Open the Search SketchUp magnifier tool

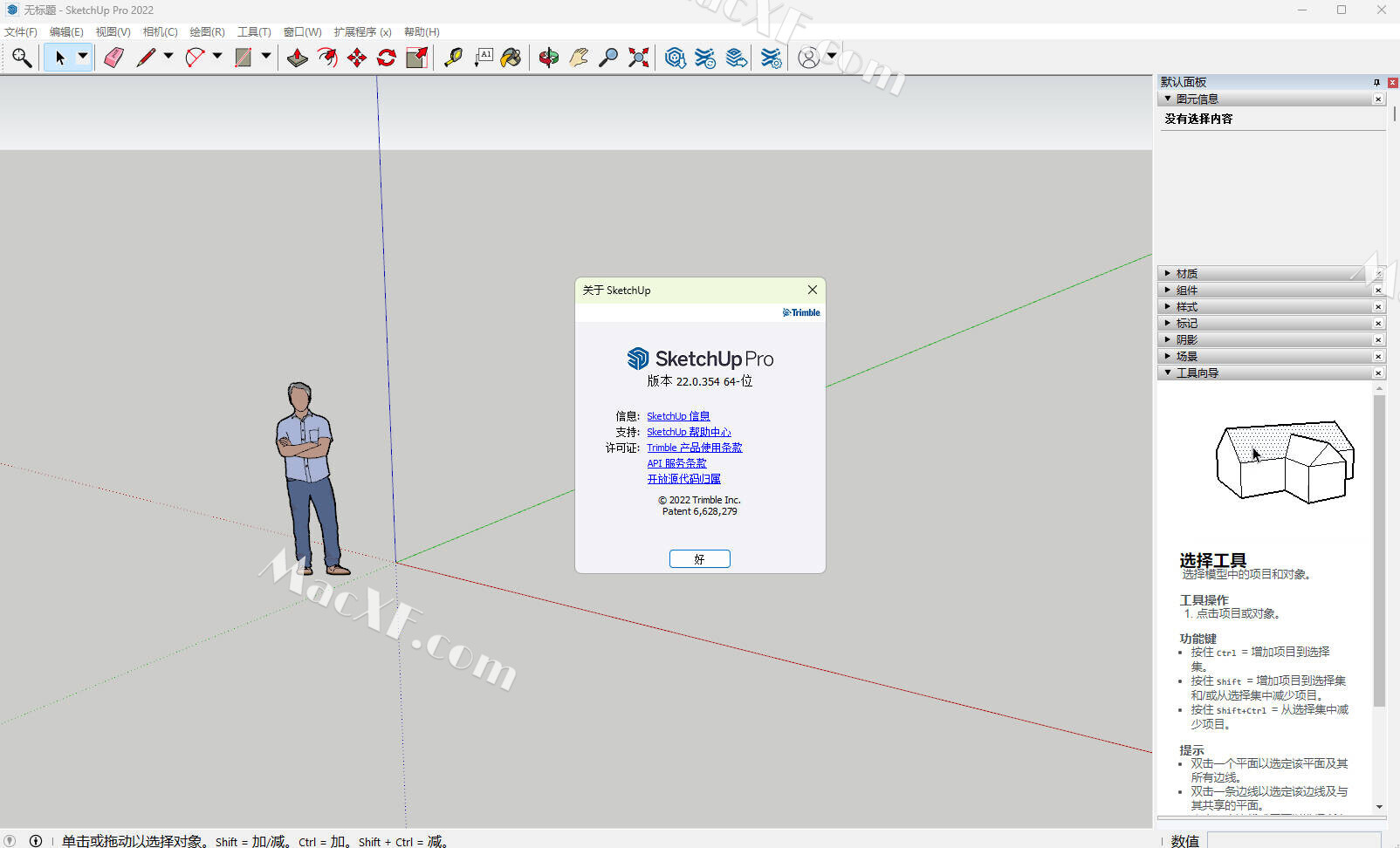[22, 58]
